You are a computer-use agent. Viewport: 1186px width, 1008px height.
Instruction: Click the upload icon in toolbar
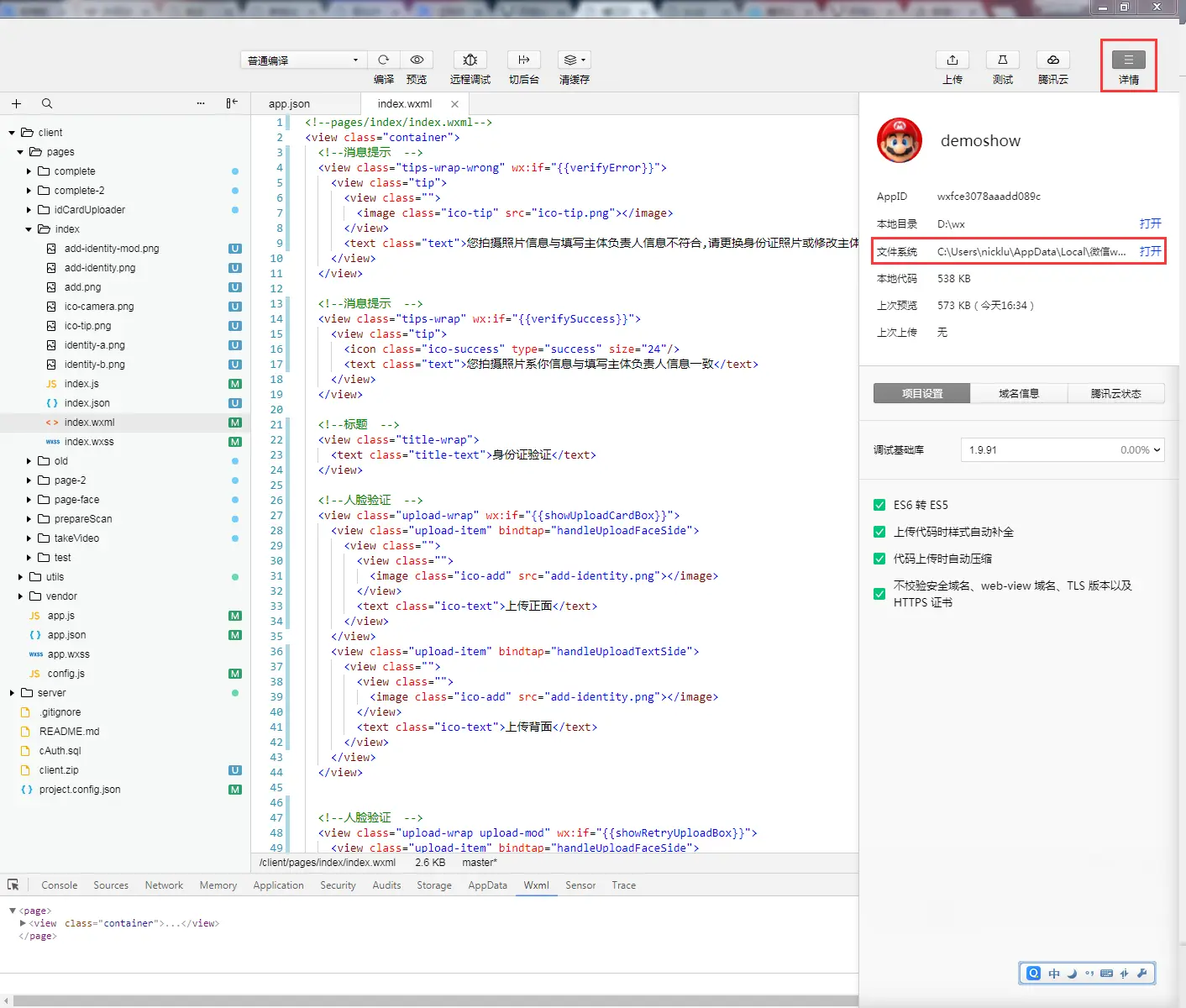click(952, 60)
